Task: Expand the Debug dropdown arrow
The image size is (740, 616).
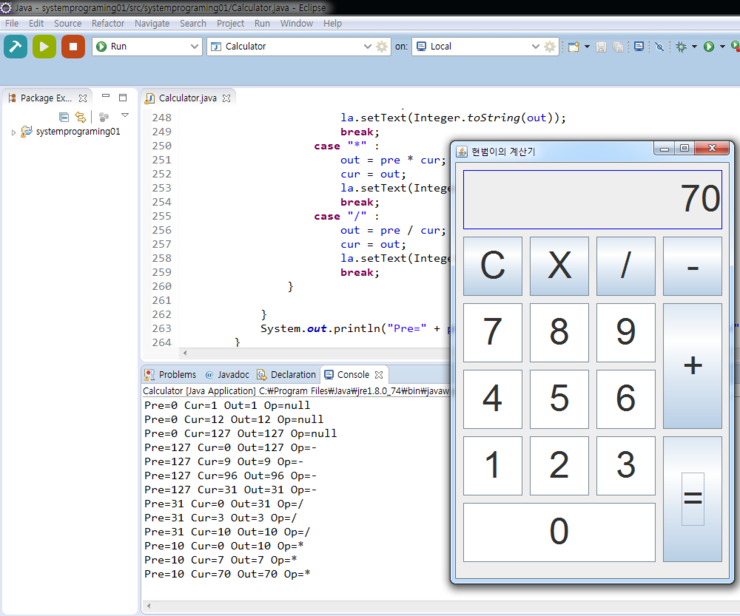Action: point(694,46)
